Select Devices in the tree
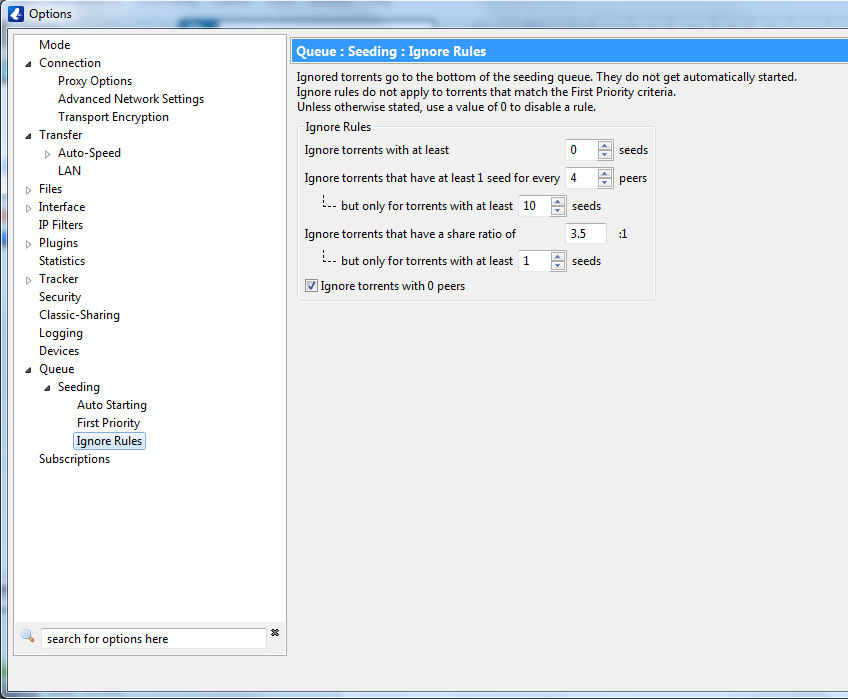The image size is (848, 699). click(59, 351)
